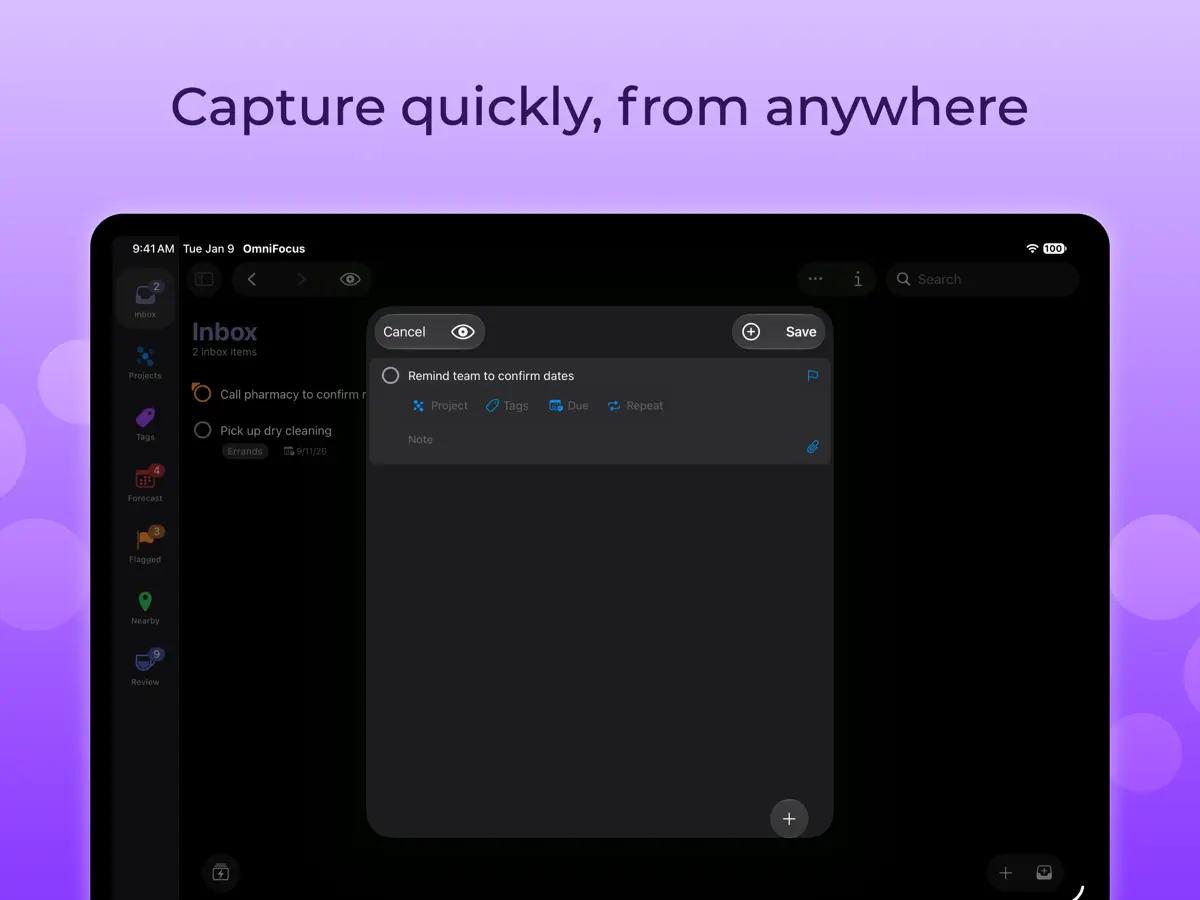Open the automation bolt icon at bottom left
Viewport: 1200px width, 900px height.
click(221, 873)
